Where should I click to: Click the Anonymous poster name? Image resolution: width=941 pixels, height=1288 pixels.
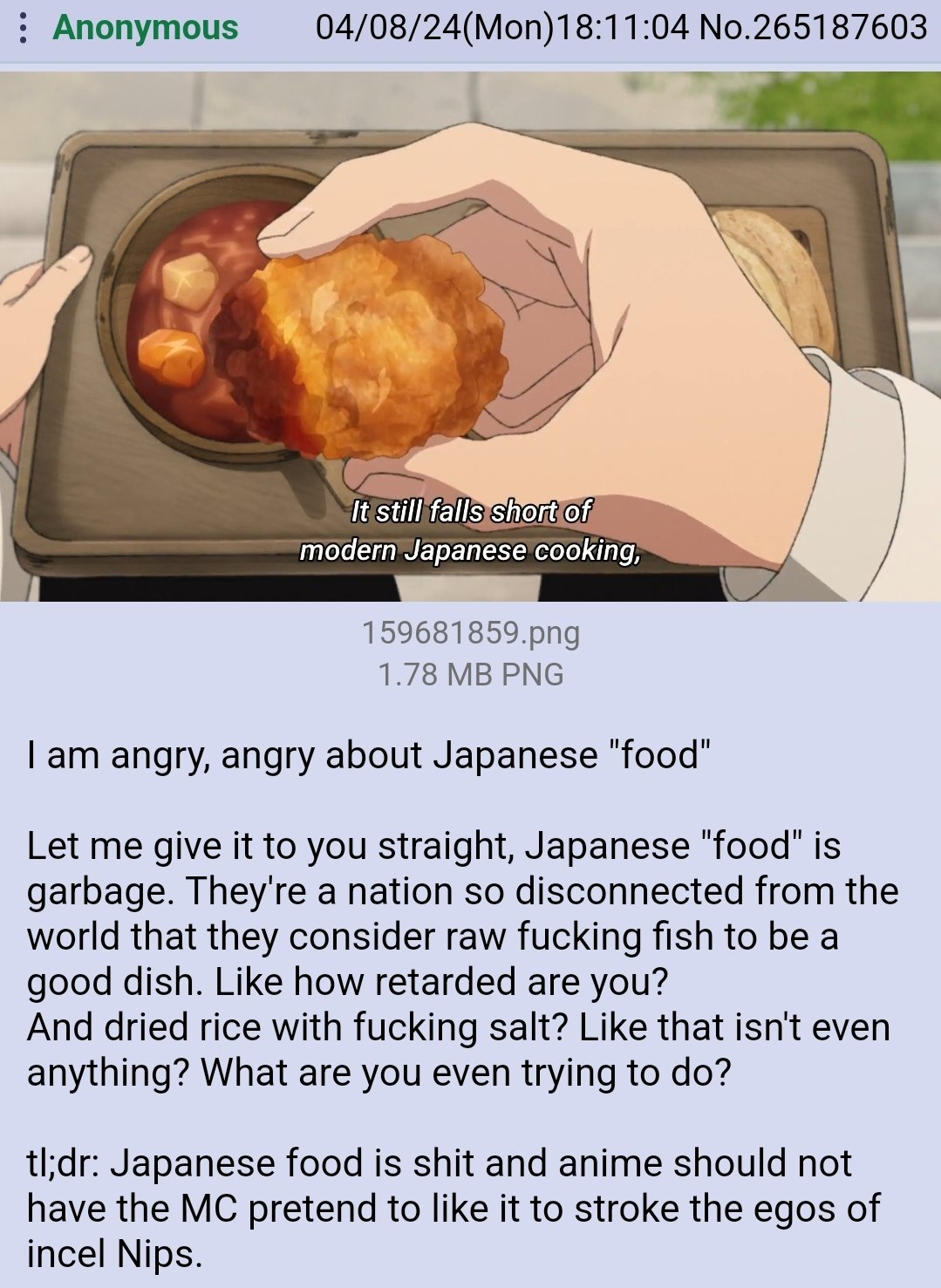(x=145, y=28)
